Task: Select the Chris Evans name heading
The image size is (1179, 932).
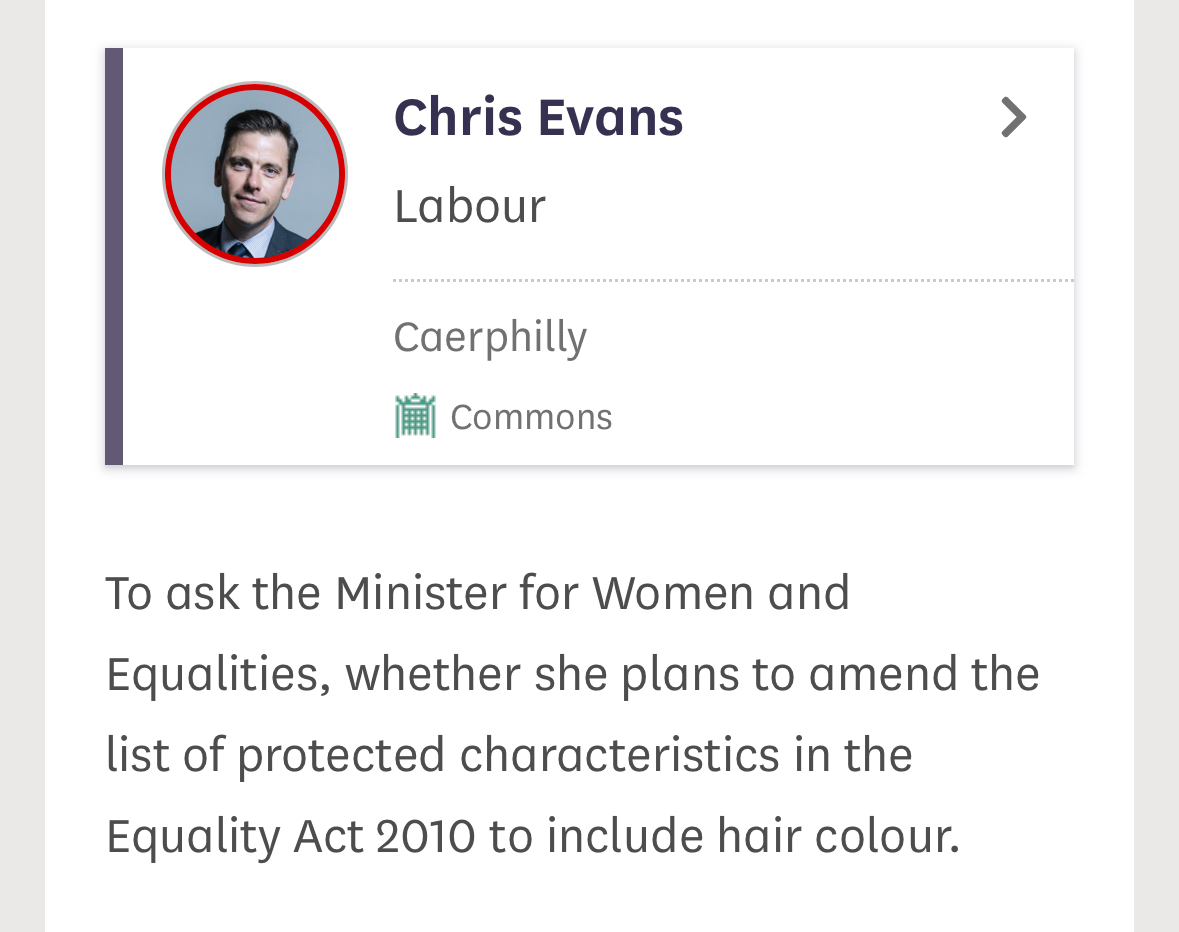Action: (x=538, y=117)
